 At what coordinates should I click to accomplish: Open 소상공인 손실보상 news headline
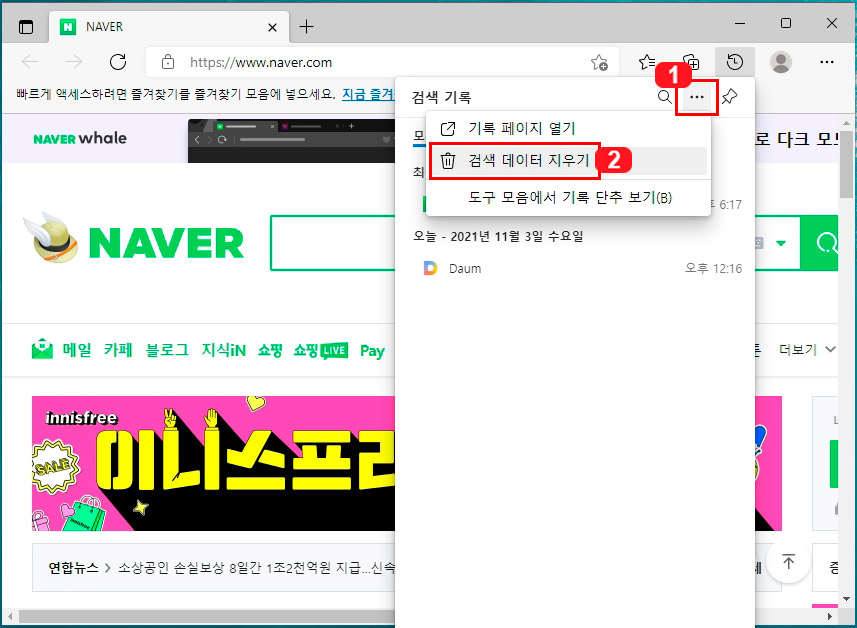[x=256, y=568]
